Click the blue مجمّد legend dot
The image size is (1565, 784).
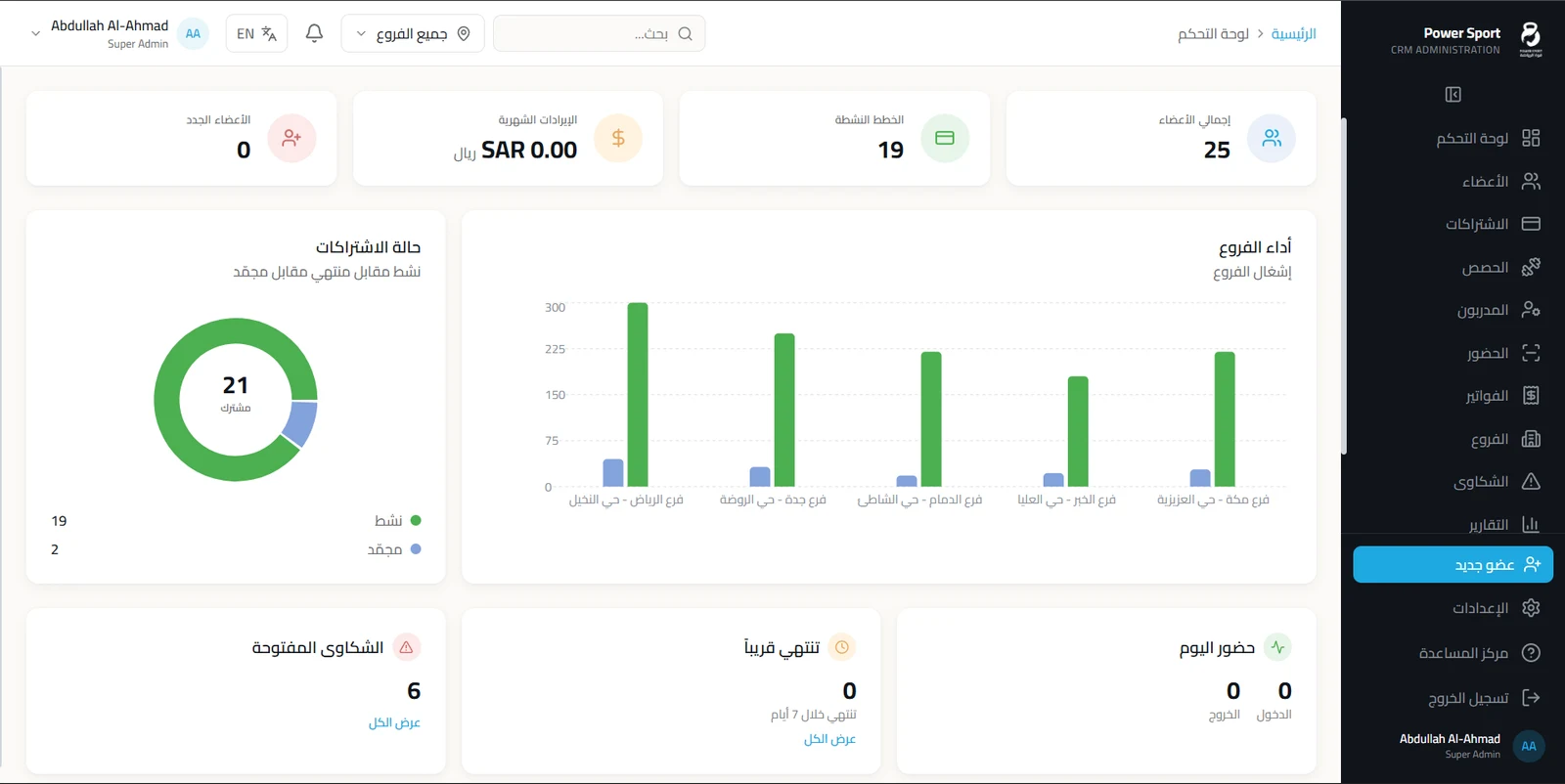pos(416,549)
